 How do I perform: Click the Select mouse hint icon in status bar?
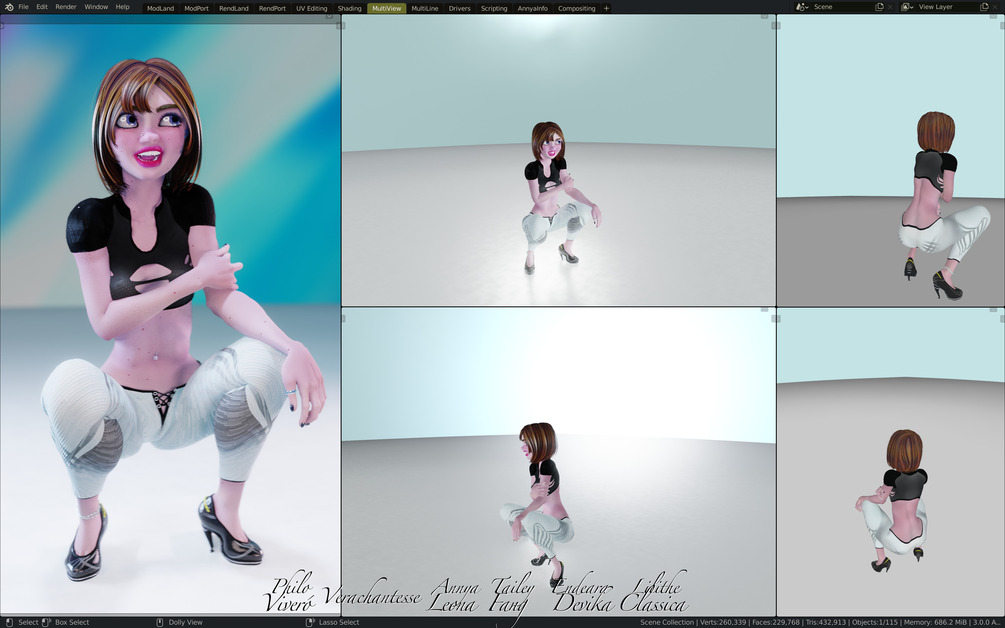coord(9,622)
